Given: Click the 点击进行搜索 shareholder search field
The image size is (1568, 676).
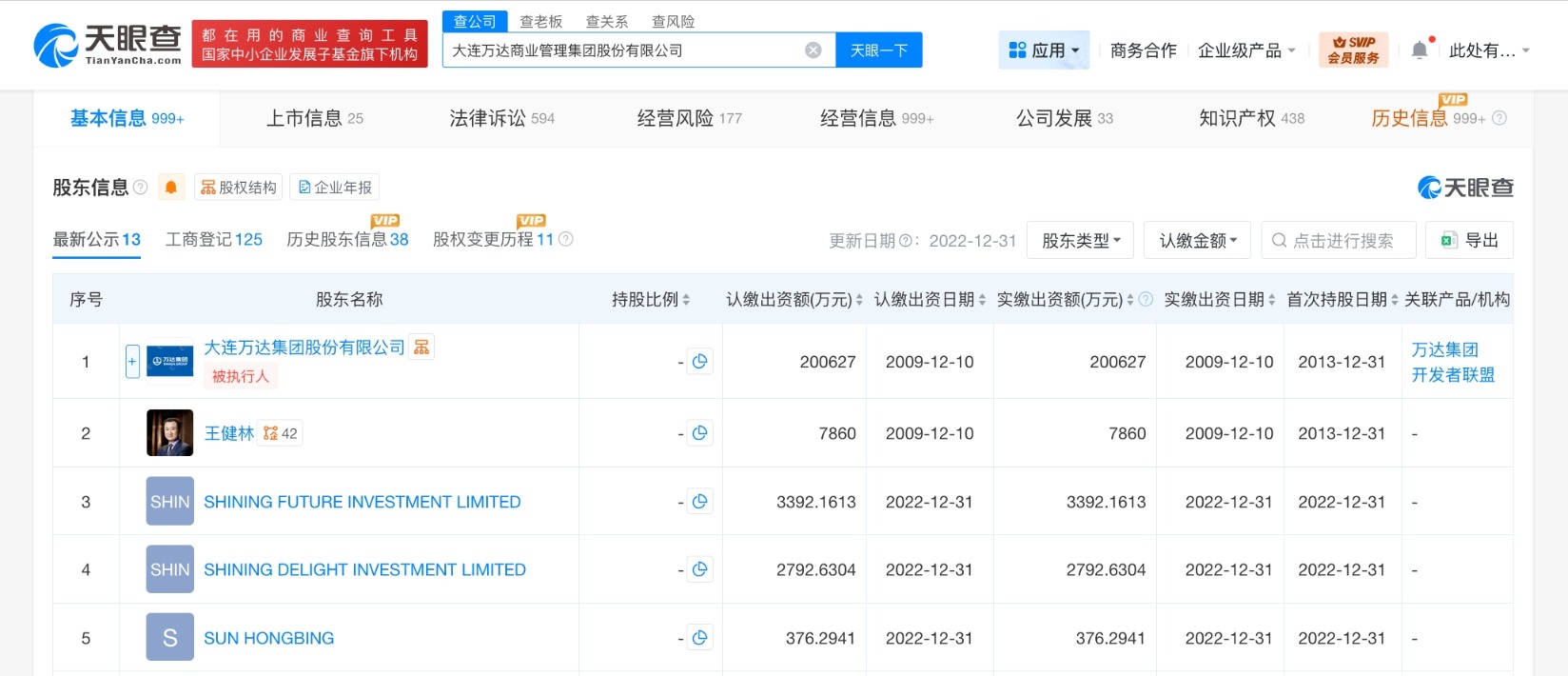Looking at the screenshot, I should tap(1339, 241).
